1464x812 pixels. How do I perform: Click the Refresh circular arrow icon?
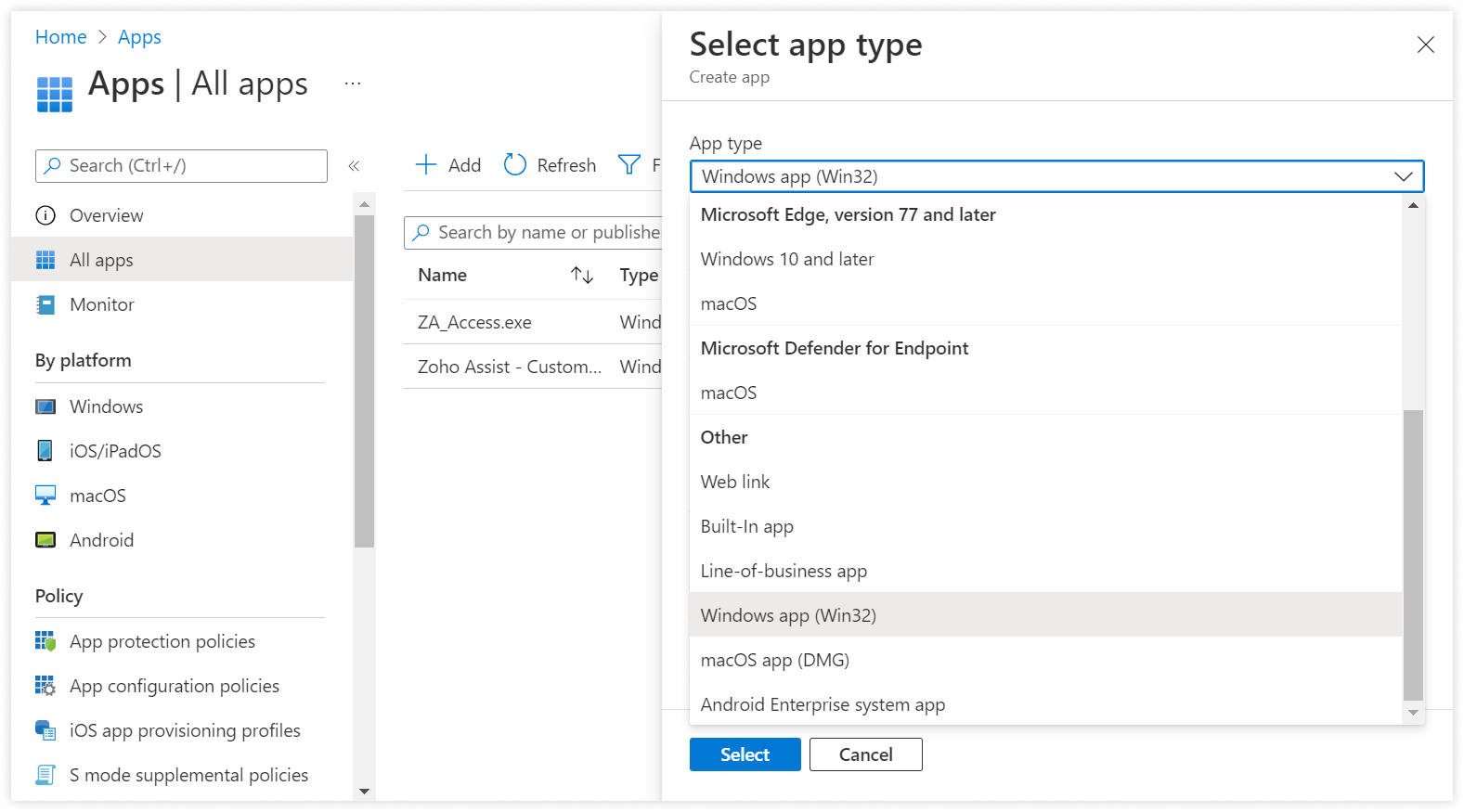(x=515, y=165)
